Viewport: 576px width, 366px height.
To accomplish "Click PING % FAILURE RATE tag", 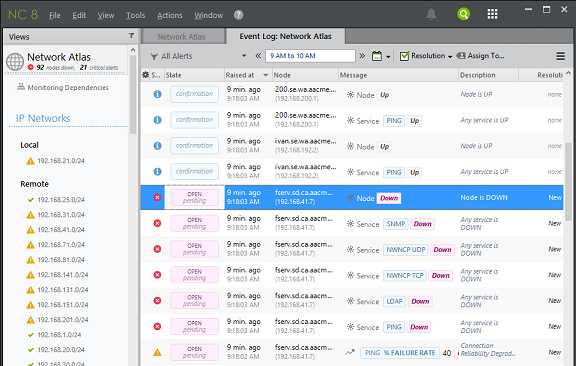I will [x=400, y=353].
